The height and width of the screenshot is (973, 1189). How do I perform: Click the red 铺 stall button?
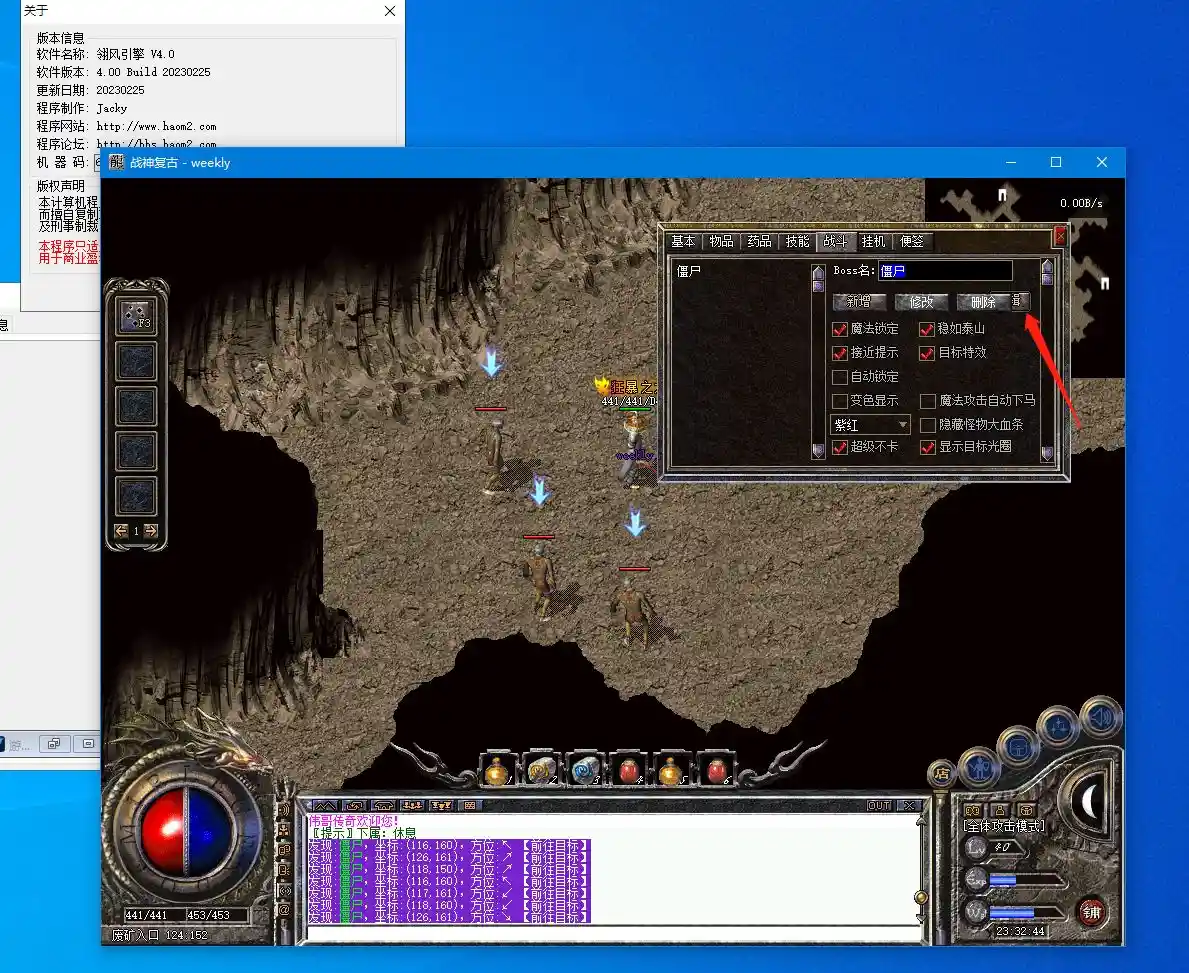(x=1091, y=912)
